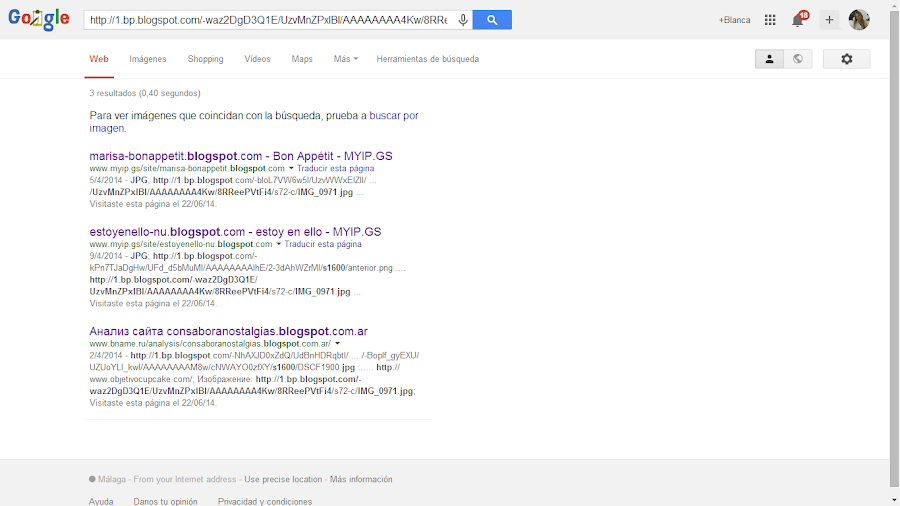Click the Google logo
900x506 pixels.
(x=38, y=18)
